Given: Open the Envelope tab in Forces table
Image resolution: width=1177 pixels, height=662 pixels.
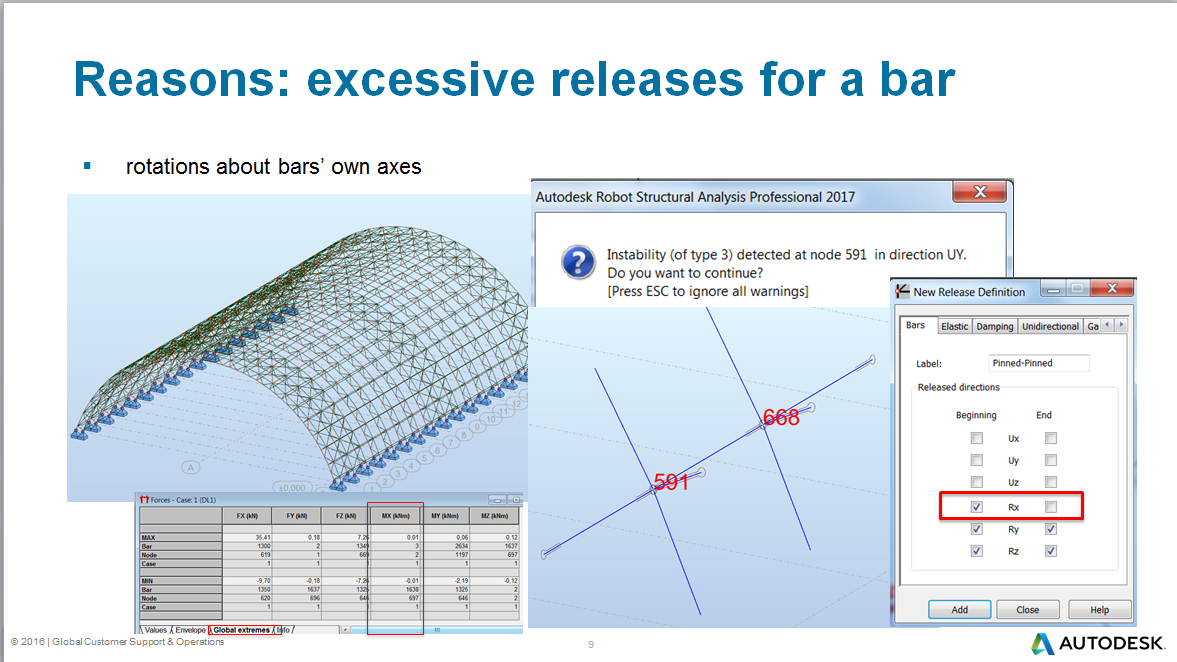Looking at the screenshot, I should [x=188, y=629].
